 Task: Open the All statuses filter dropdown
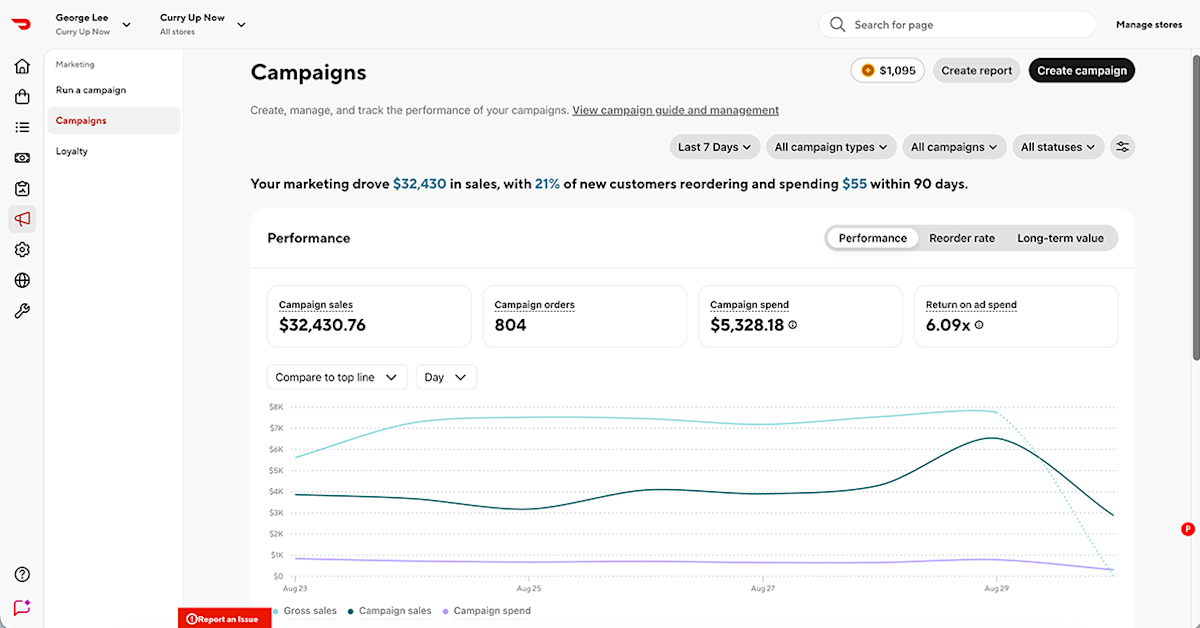point(1058,147)
